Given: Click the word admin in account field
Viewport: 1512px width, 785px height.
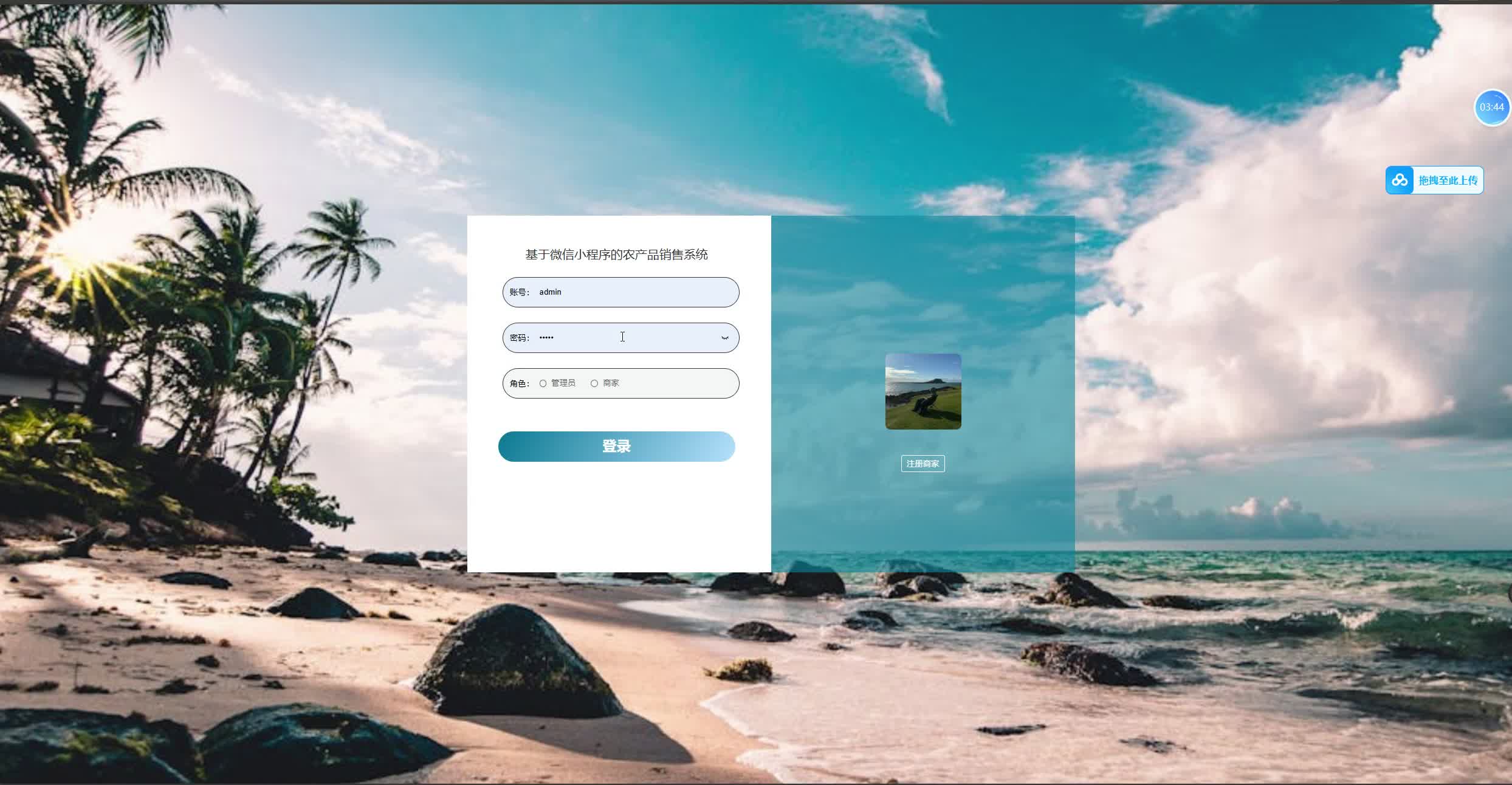Looking at the screenshot, I should (x=550, y=292).
